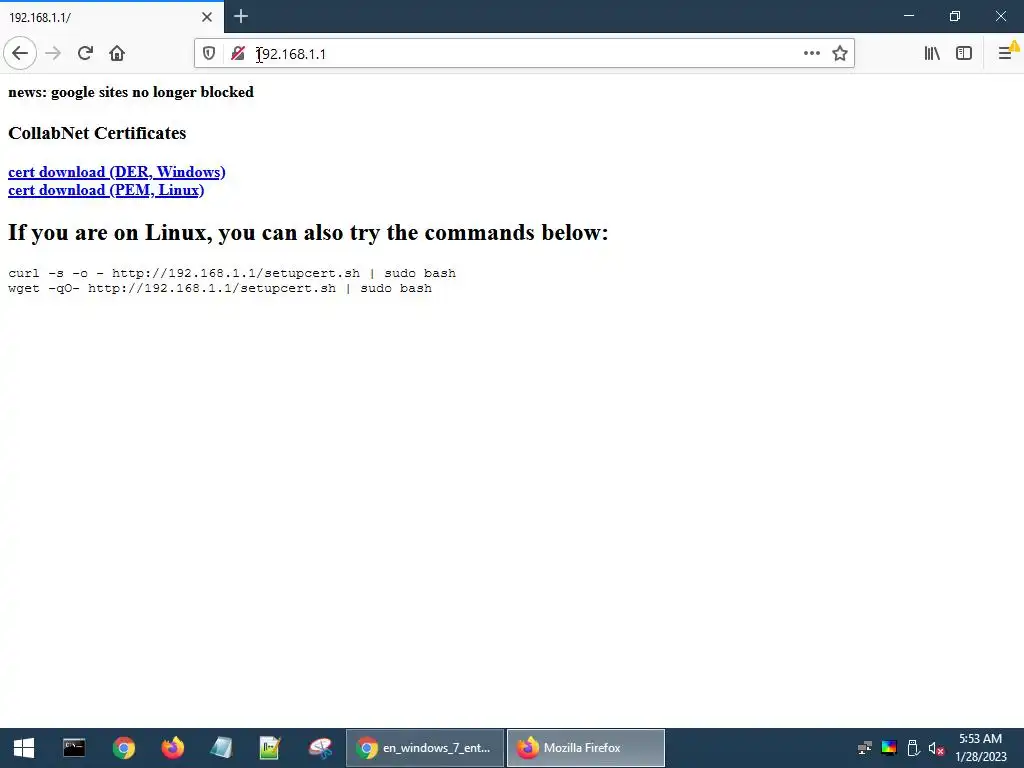Switch to the en_windows_7_ent Chrome window
Image resolution: width=1024 pixels, height=768 pixels.
click(425, 748)
